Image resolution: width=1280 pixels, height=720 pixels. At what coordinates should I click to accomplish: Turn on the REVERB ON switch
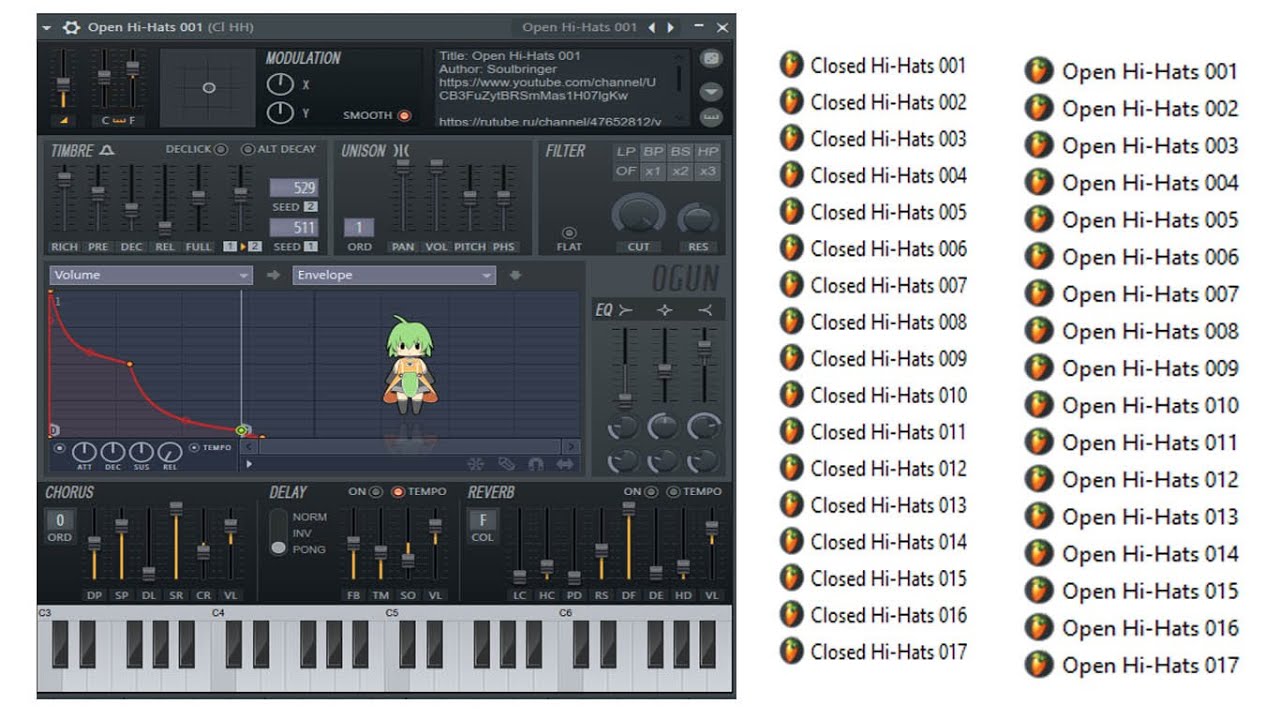(652, 492)
